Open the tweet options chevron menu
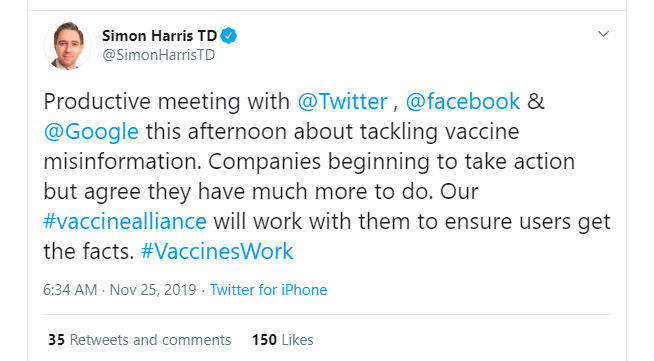The width and height of the screenshot is (654, 361). (603, 34)
